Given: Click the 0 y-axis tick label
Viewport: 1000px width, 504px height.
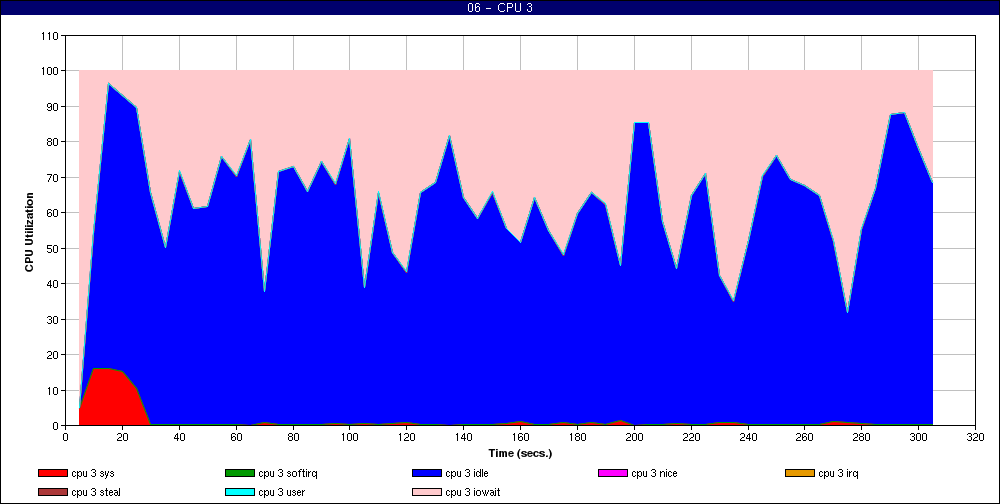Looking at the screenshot, I should click(x=57, y=426).
